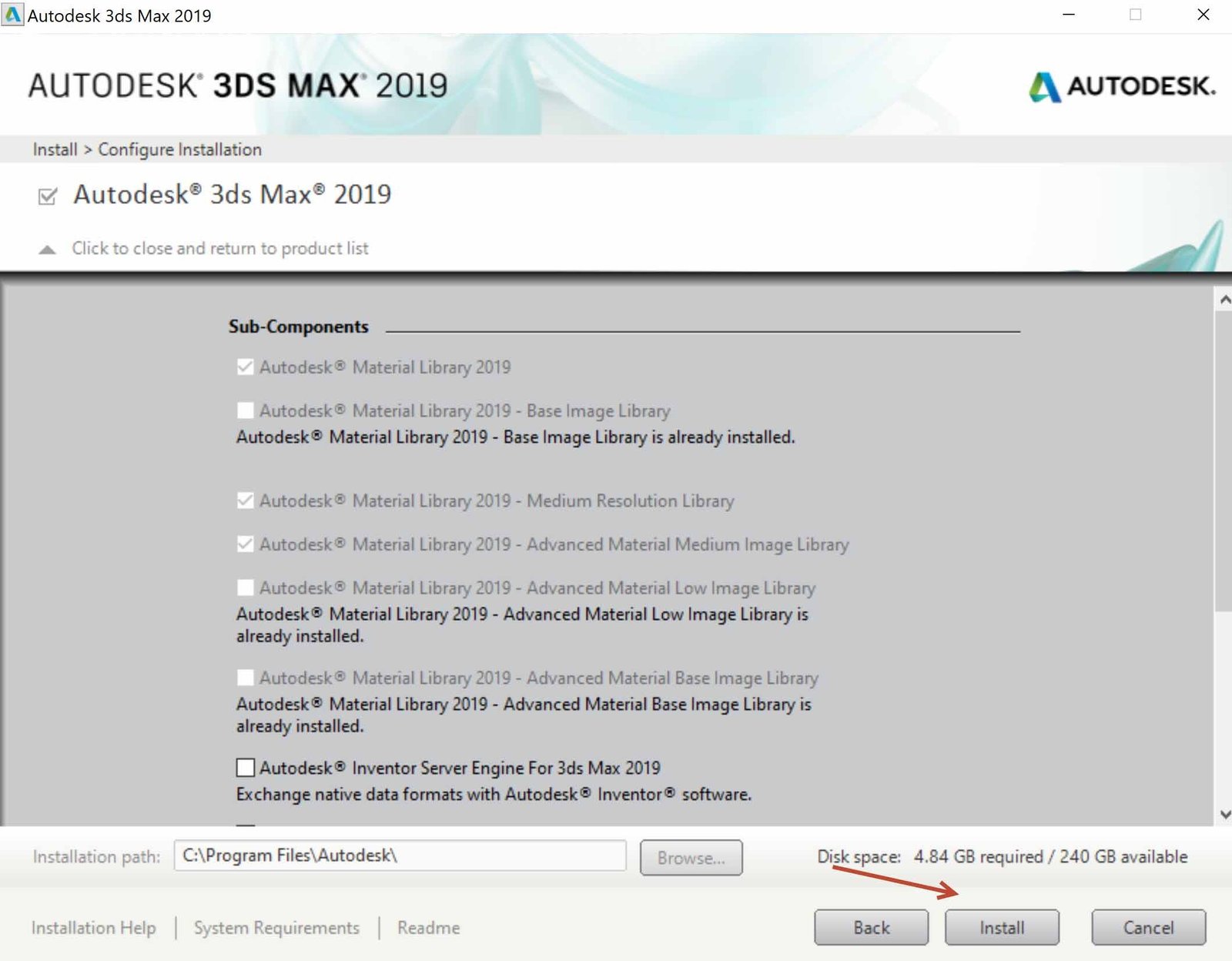Enable the Inventor Server Engine For 3ds Max checkbox
The width and height of the screenshot is (1232, 961).
245,767
